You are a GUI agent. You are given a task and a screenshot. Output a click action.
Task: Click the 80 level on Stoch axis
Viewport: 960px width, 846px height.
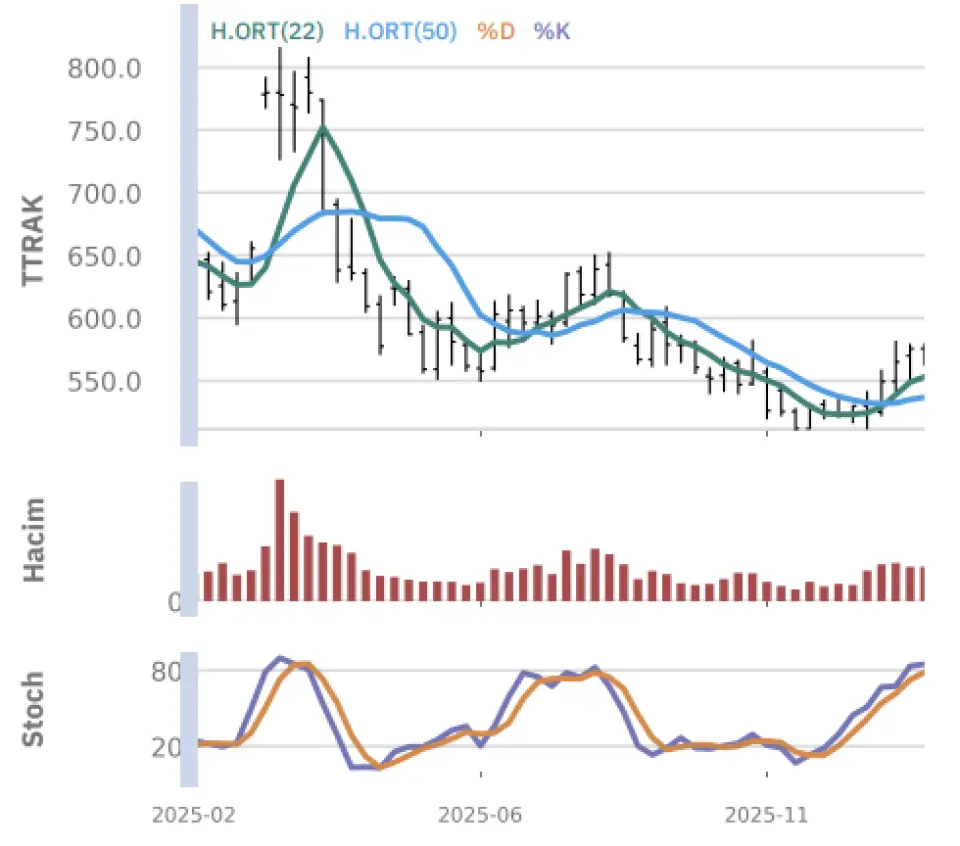tap(165, 671)
